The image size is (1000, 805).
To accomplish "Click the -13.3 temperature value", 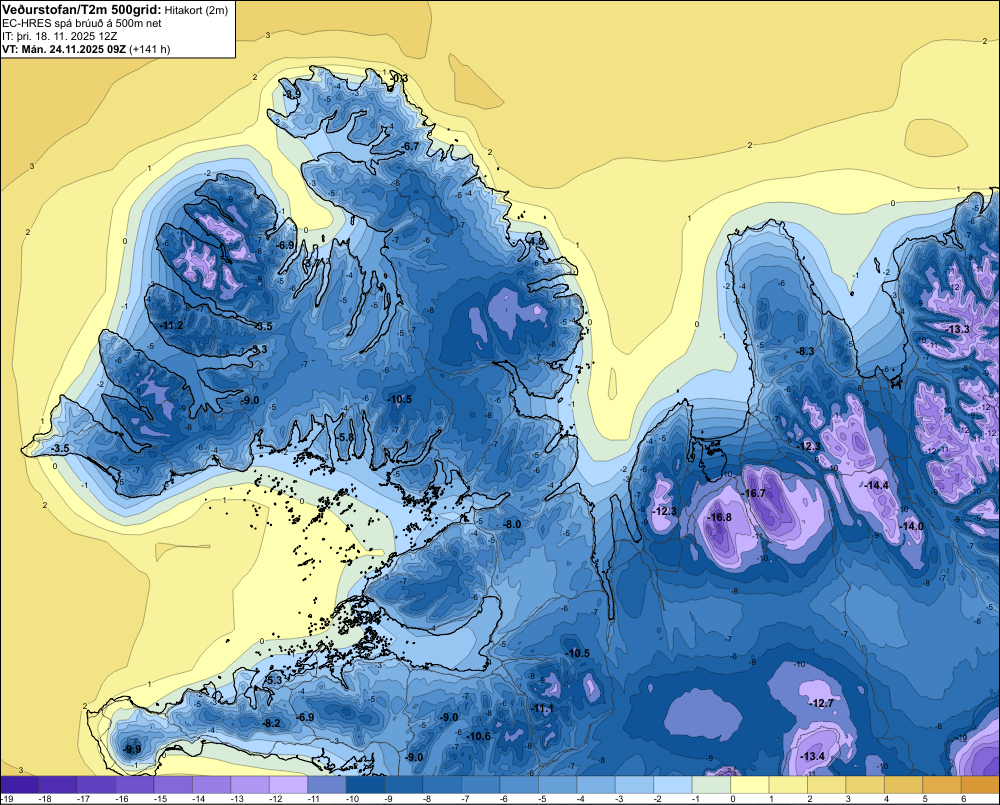I will 959,329.
